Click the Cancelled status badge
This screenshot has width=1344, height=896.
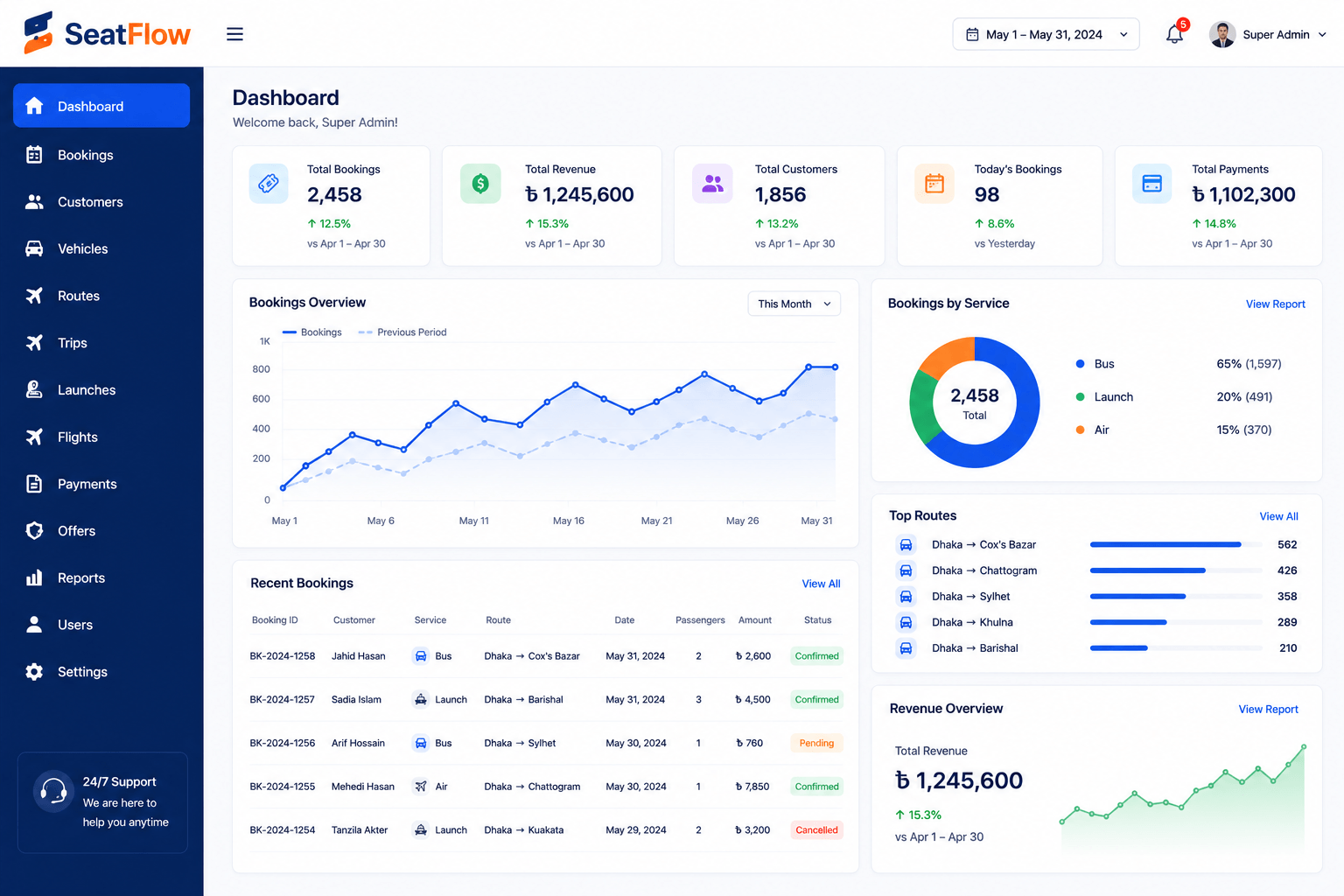(816, 830)
